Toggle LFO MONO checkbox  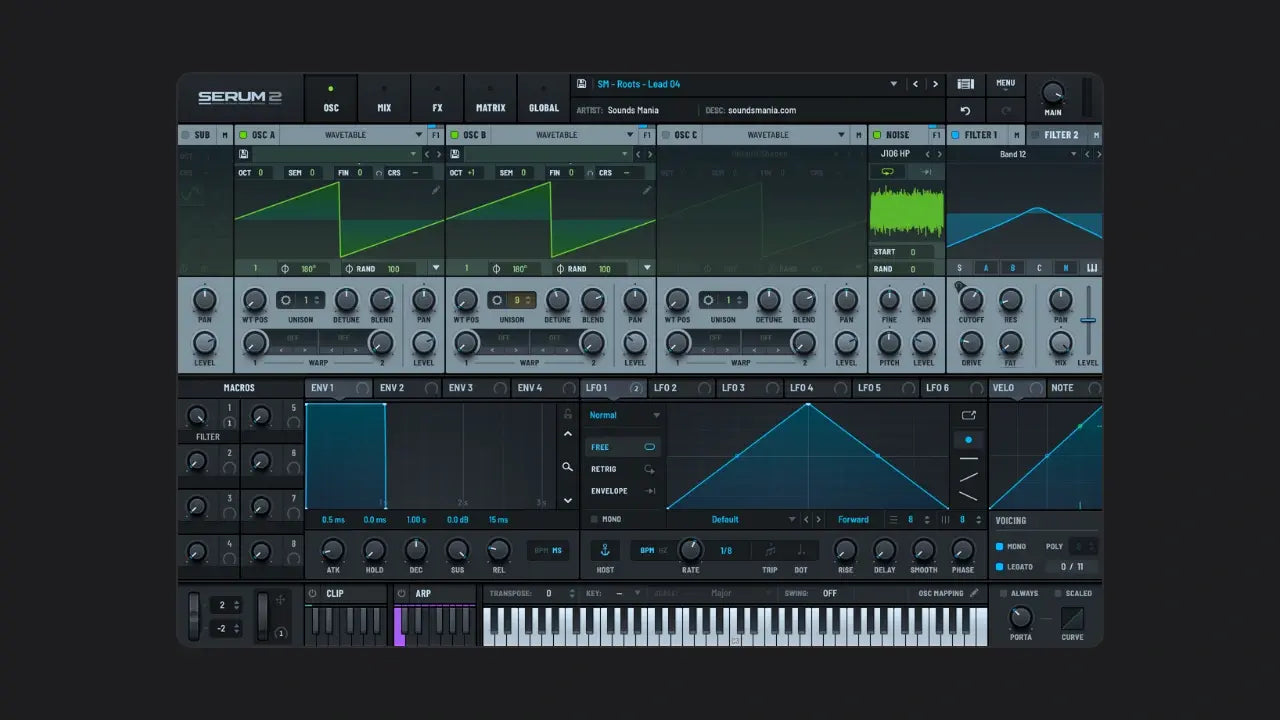pyautogui.click(x=594, y=520)
